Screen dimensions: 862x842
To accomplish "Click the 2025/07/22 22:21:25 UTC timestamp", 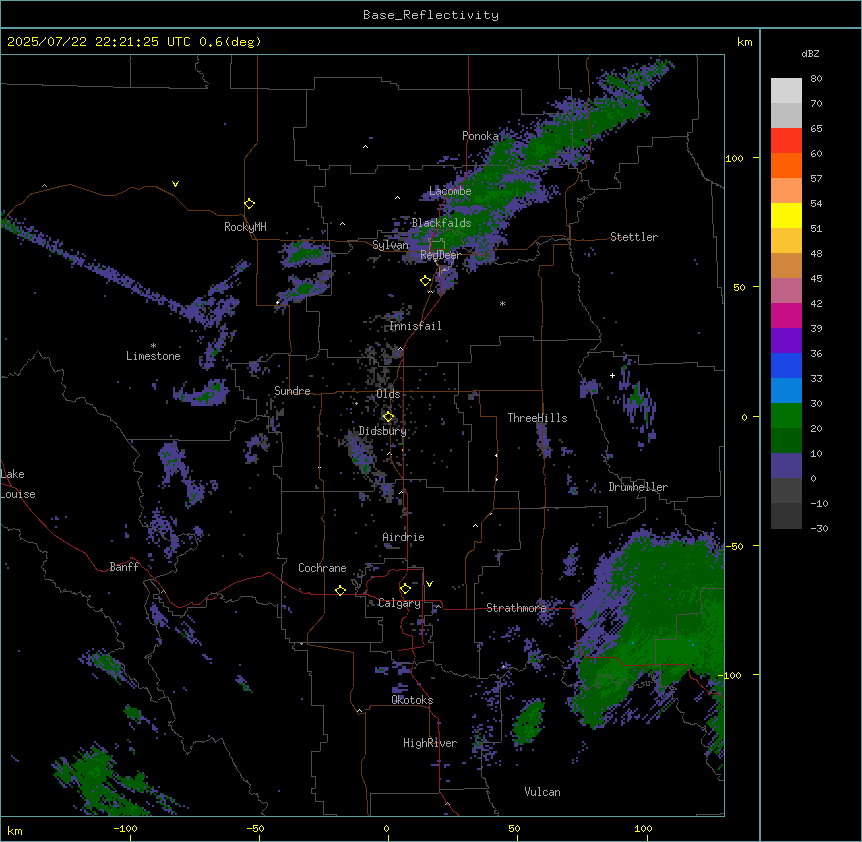I will pyautogui.click(x=99, y=42).
